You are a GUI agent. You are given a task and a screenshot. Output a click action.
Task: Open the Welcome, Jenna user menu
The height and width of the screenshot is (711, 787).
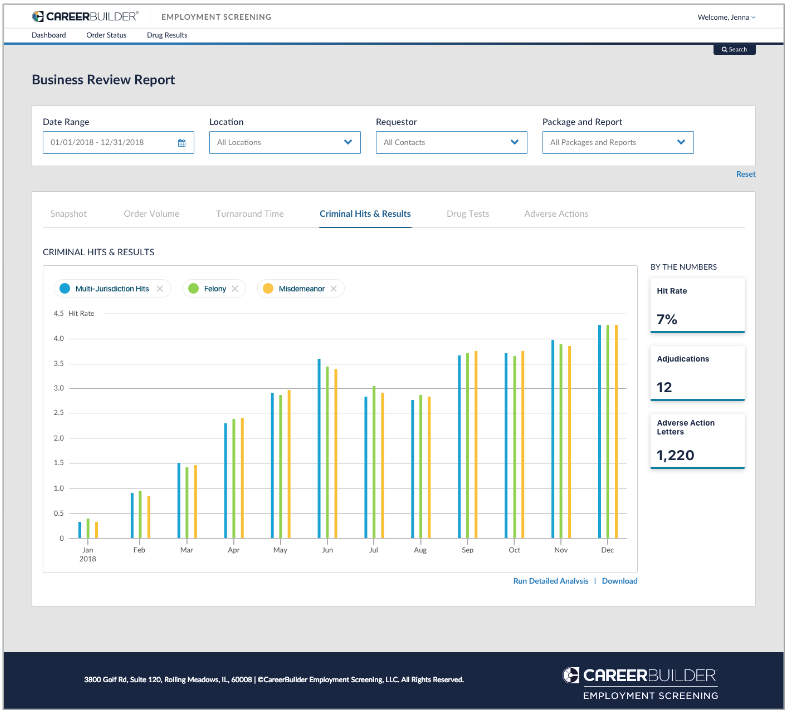(x=726, y=17)
